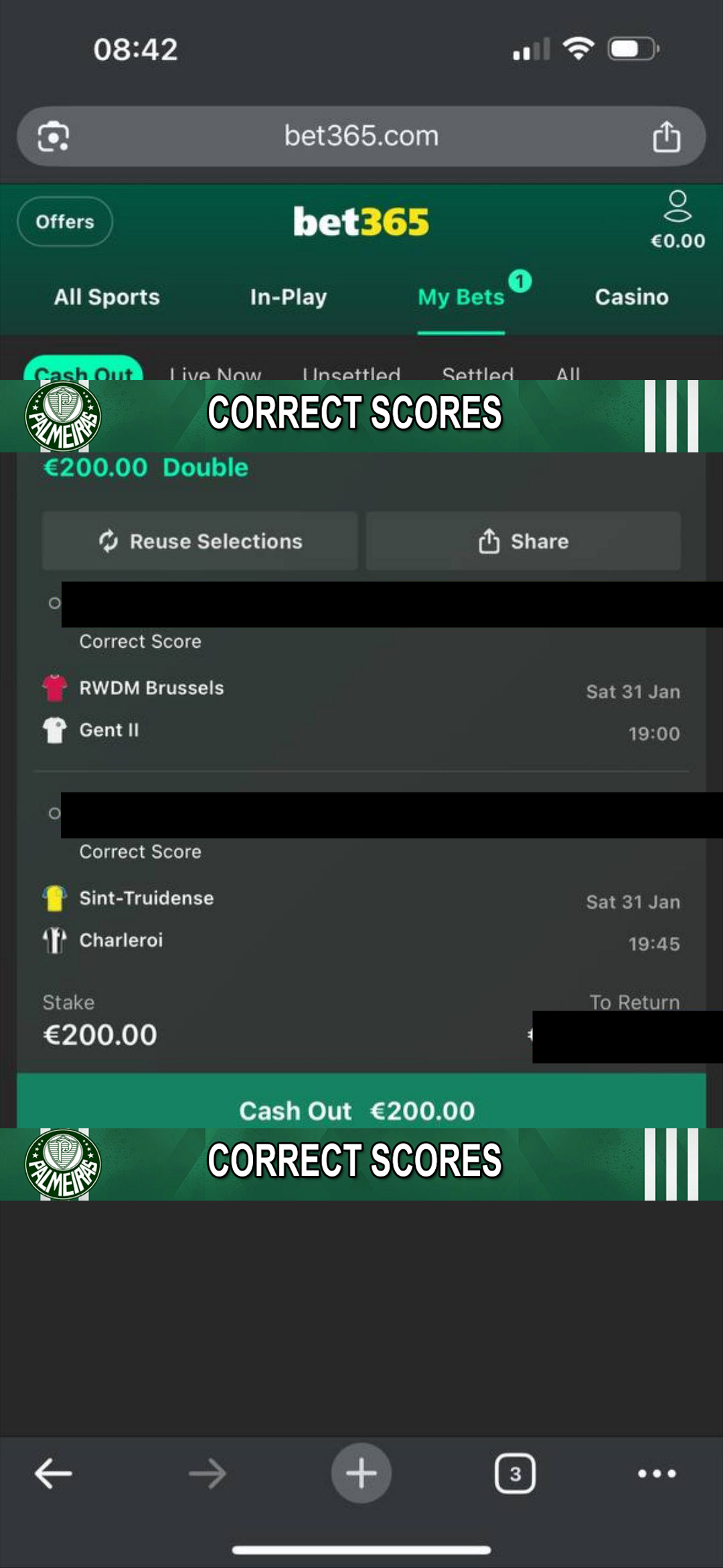Click the Sint-Truidense yellow shirt icon

coord(54,898)
